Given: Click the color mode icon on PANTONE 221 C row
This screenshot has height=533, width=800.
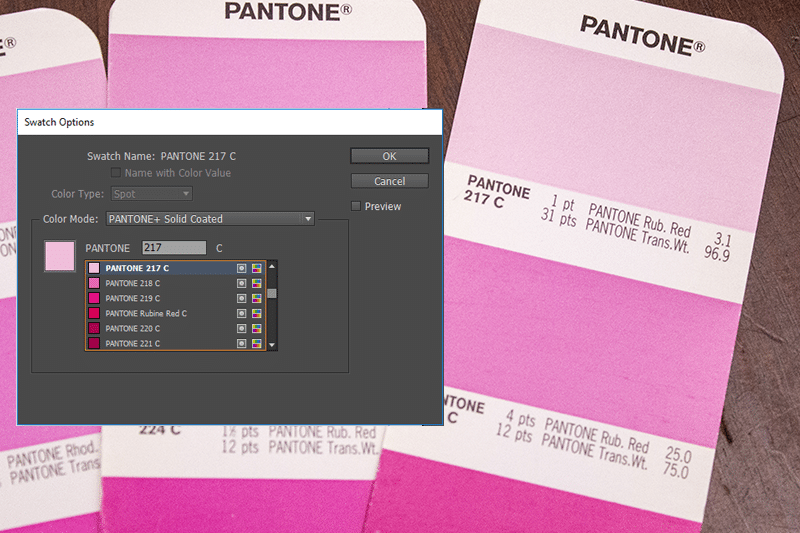Looking at the screenshot, I should (256, 343).
